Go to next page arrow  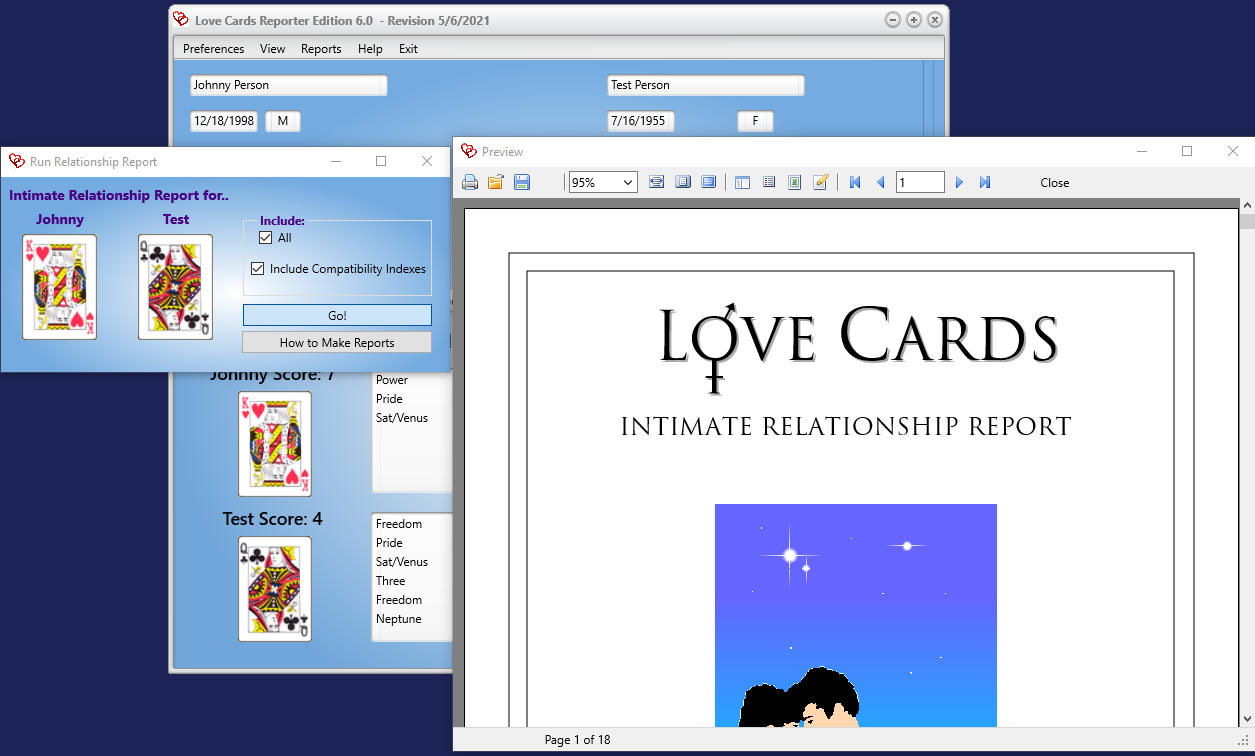click(959, 182)
